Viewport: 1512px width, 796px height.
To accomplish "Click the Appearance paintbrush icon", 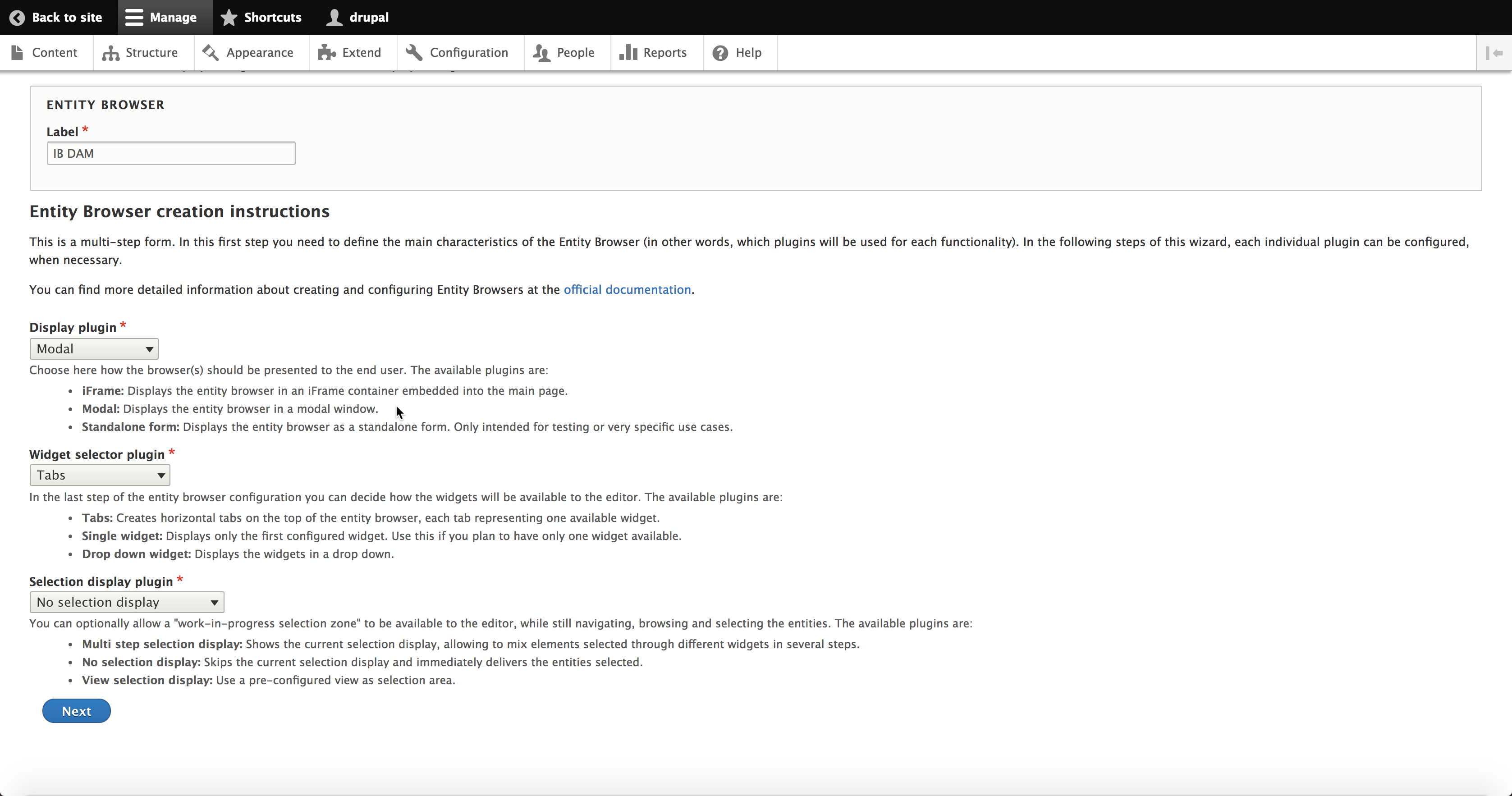I will tap(211, 53).
